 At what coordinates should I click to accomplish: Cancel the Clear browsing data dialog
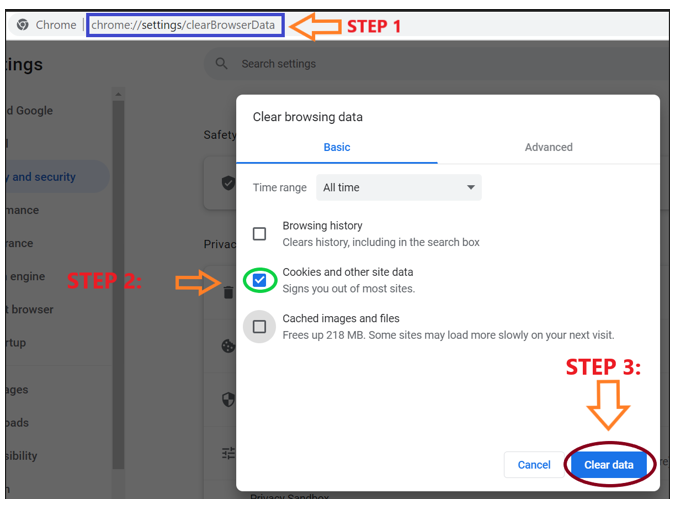pos(534,465)
